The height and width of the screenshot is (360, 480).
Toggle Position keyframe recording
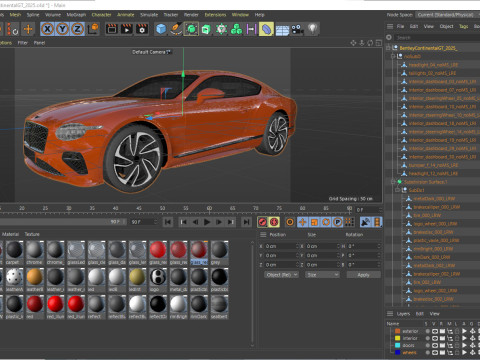(x=302, y=222)
